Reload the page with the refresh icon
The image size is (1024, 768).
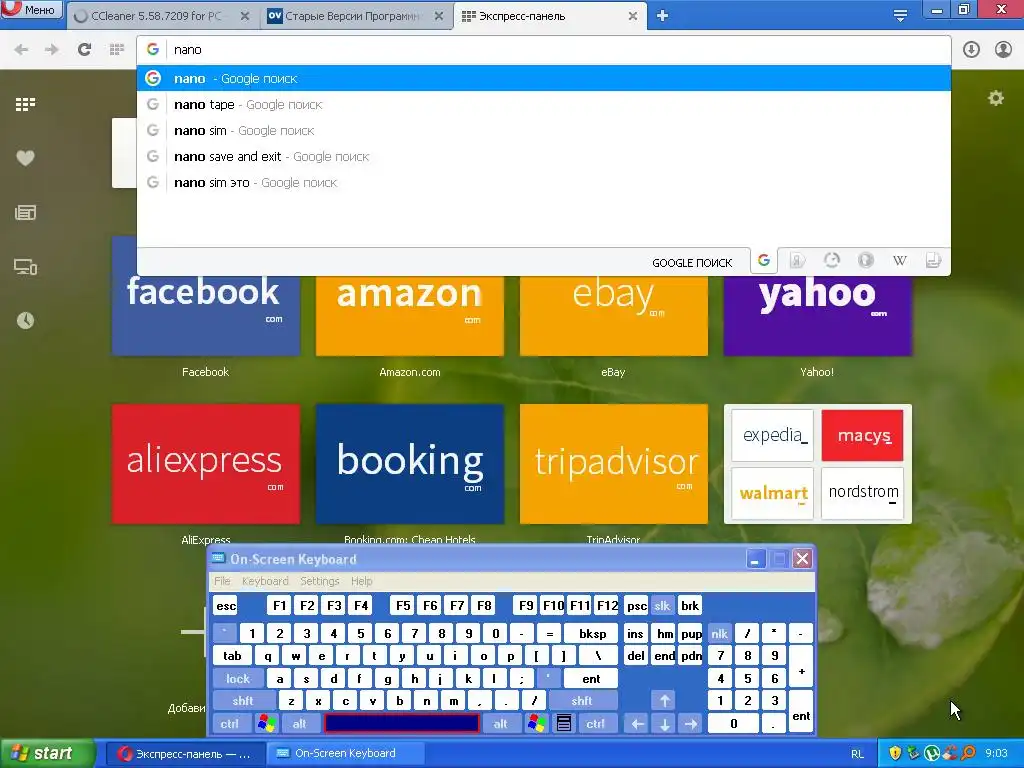coord(84,50)
